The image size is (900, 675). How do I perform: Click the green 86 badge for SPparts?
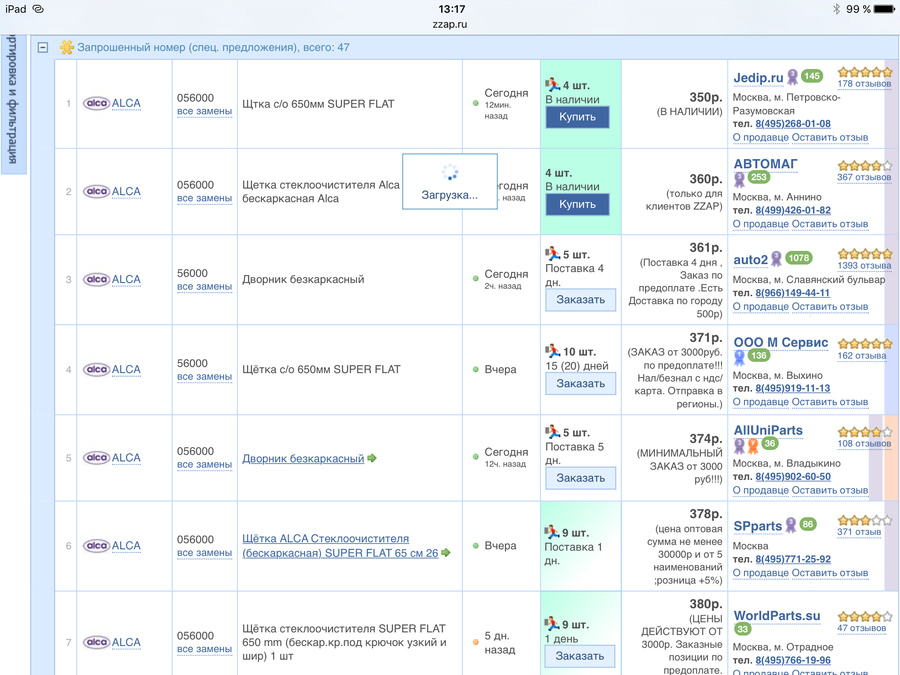click(x=808, y=524)
